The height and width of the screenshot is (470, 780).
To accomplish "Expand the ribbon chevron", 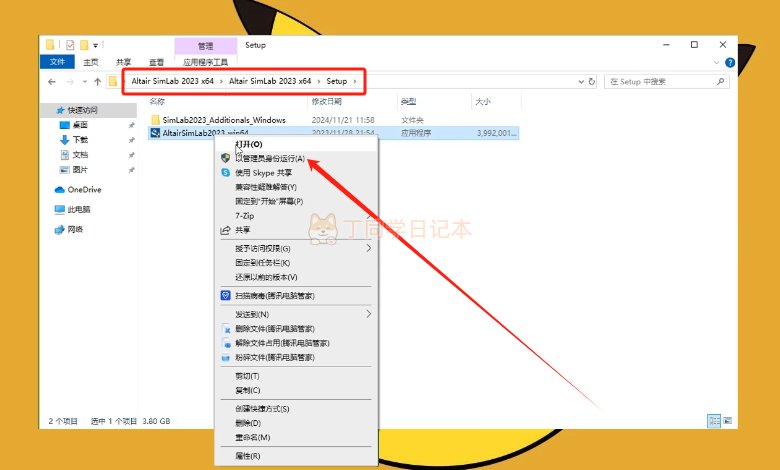I will click(x=716, y=63).
